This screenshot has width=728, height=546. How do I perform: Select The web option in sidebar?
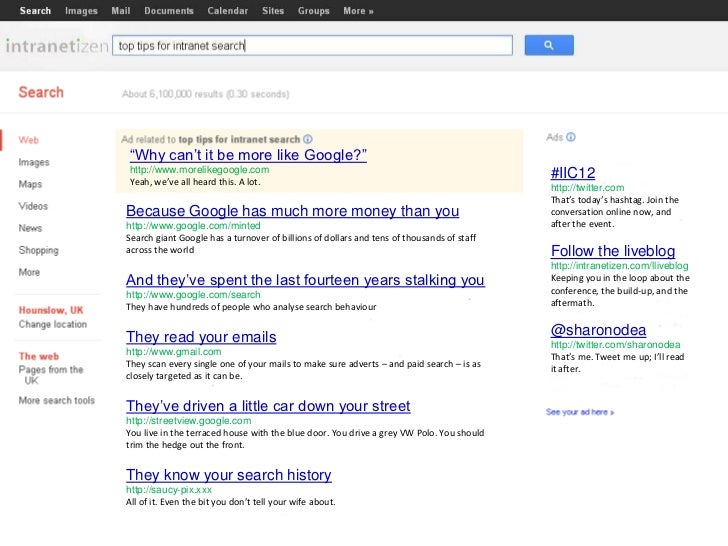tap(39, 356)
